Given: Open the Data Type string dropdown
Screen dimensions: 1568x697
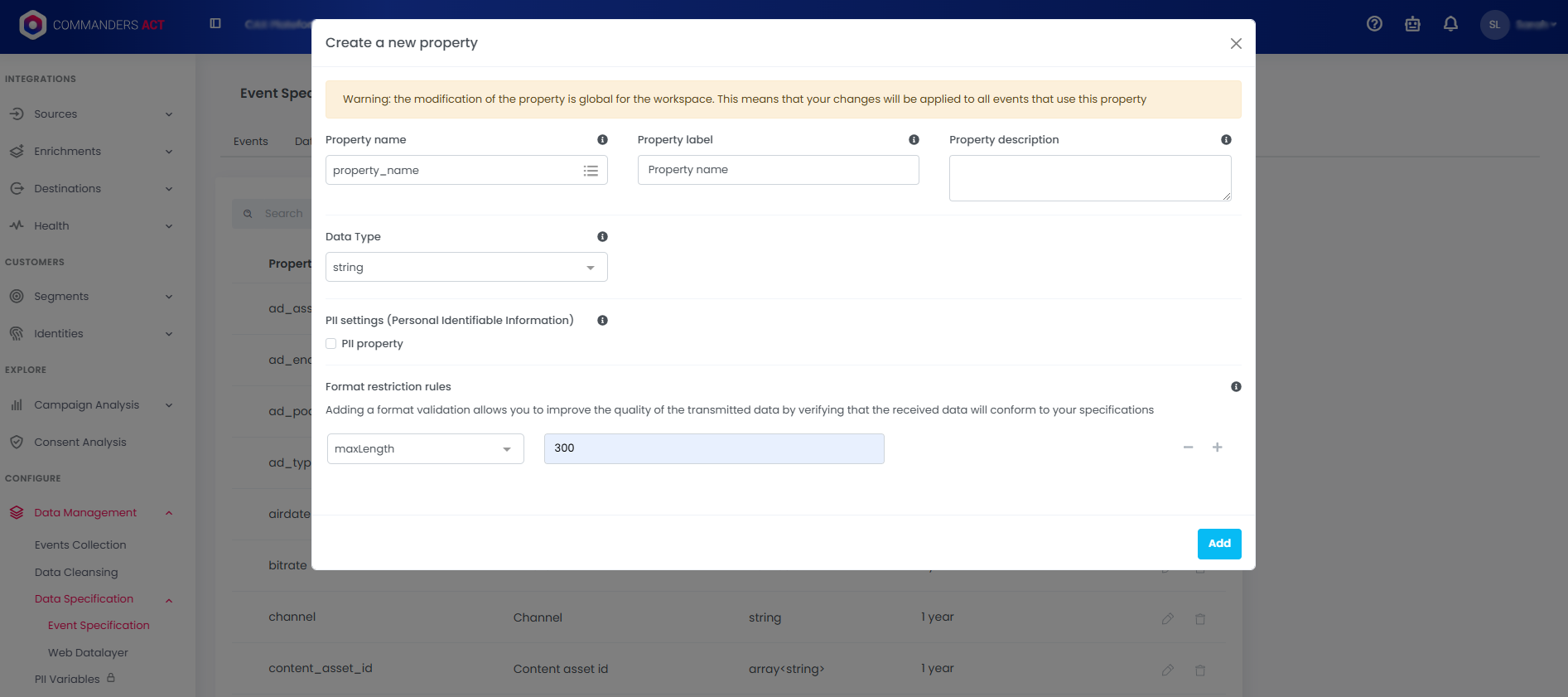Looking at the screenshot, I should (x=466, y=268).
